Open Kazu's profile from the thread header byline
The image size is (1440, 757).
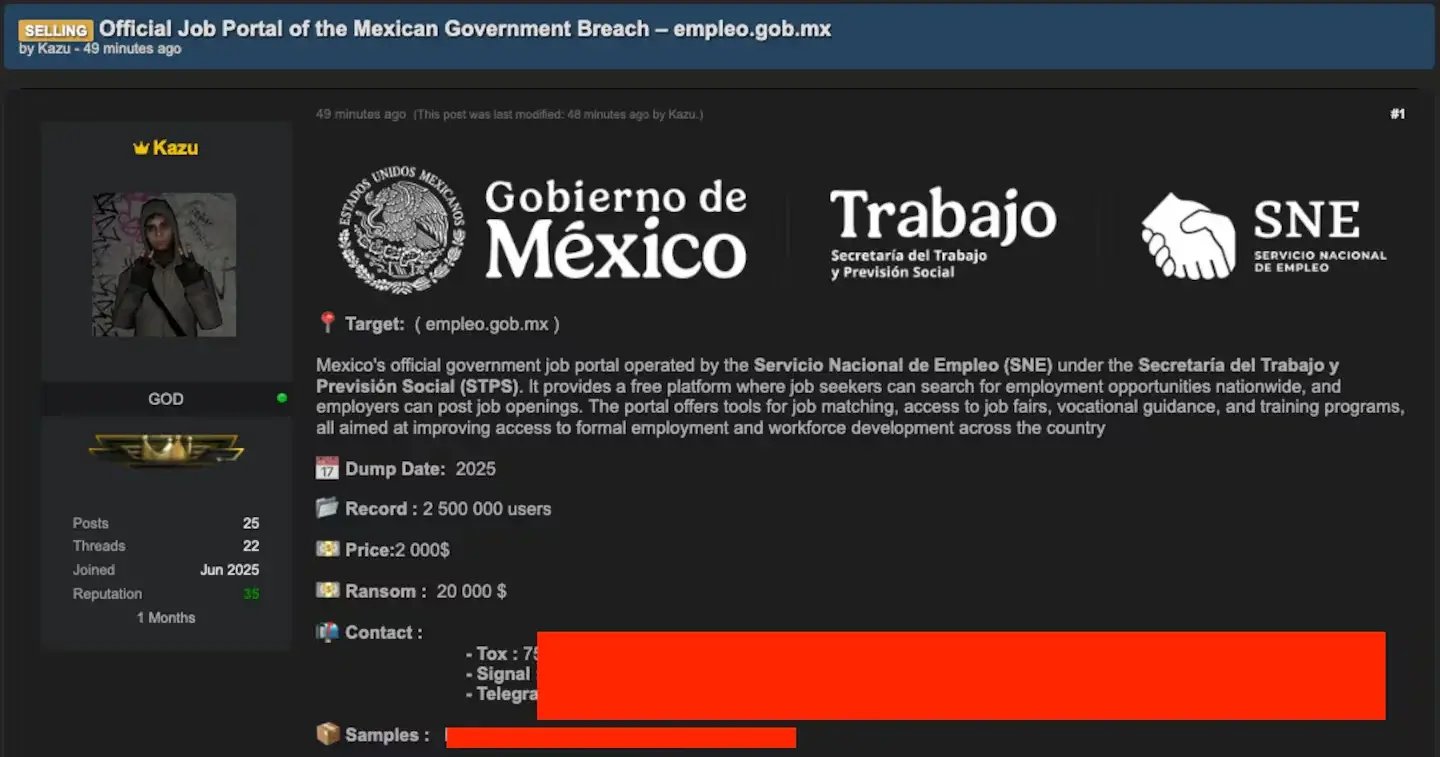[54, 49]
